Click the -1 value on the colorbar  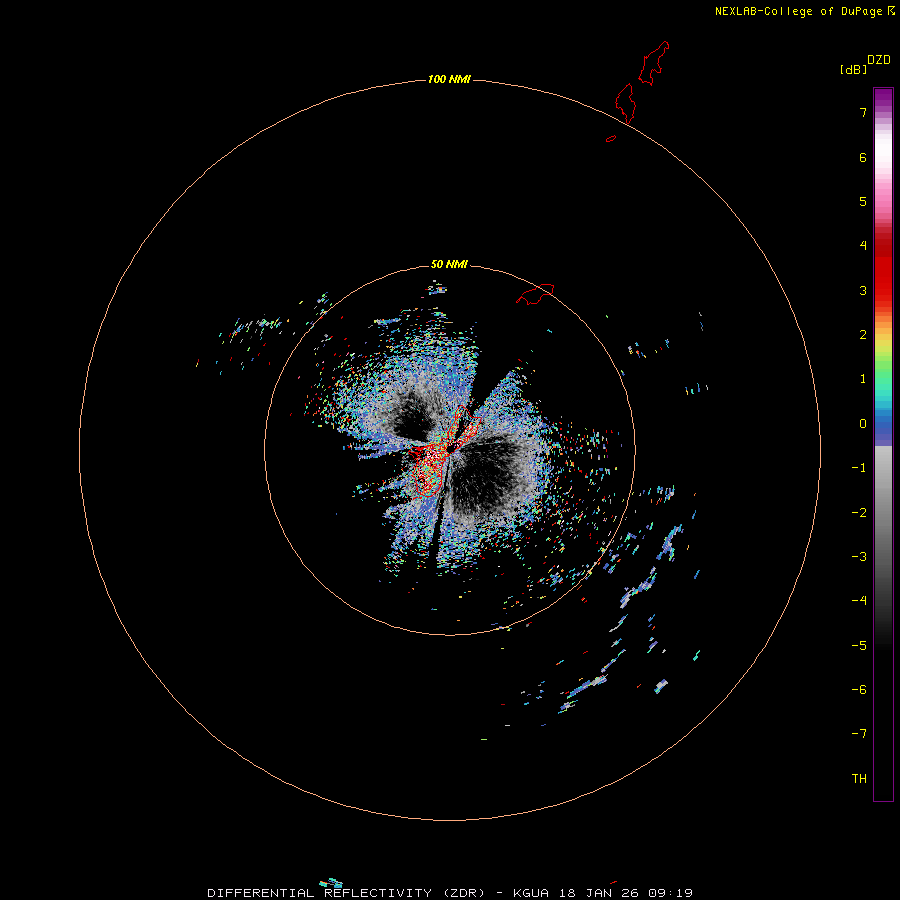[x=859, y=468]
